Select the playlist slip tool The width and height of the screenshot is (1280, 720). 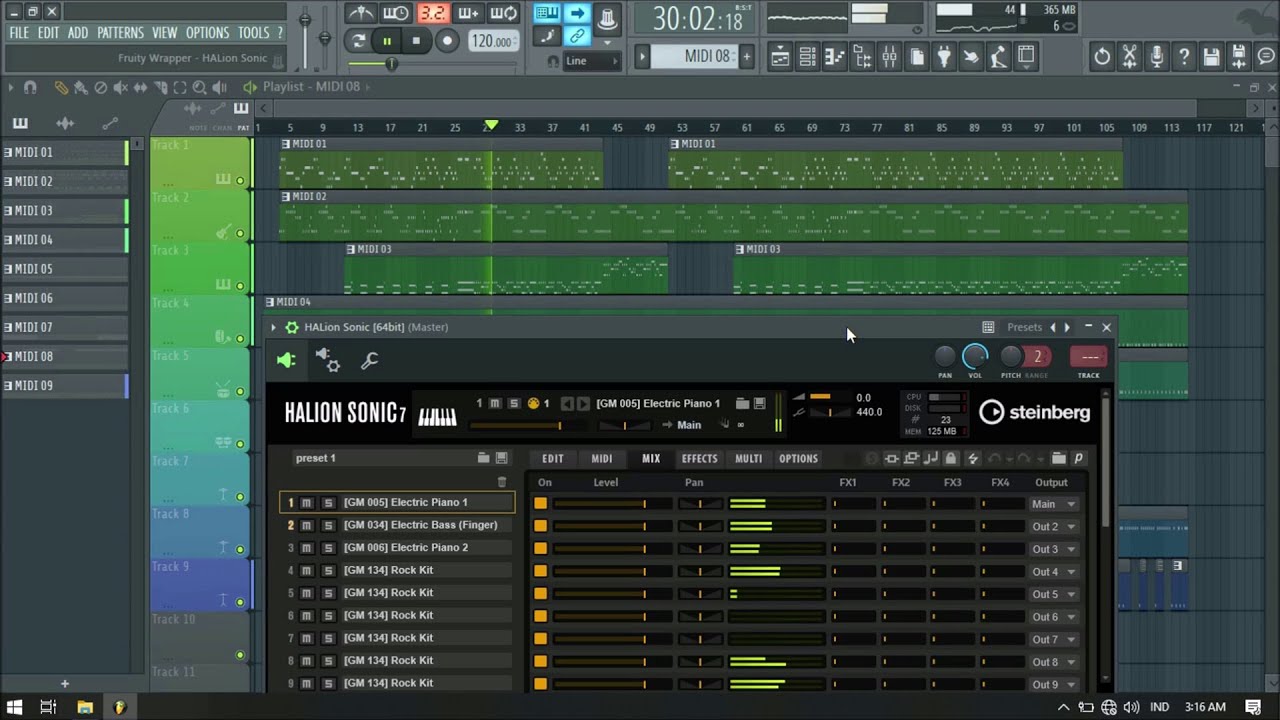142,88
